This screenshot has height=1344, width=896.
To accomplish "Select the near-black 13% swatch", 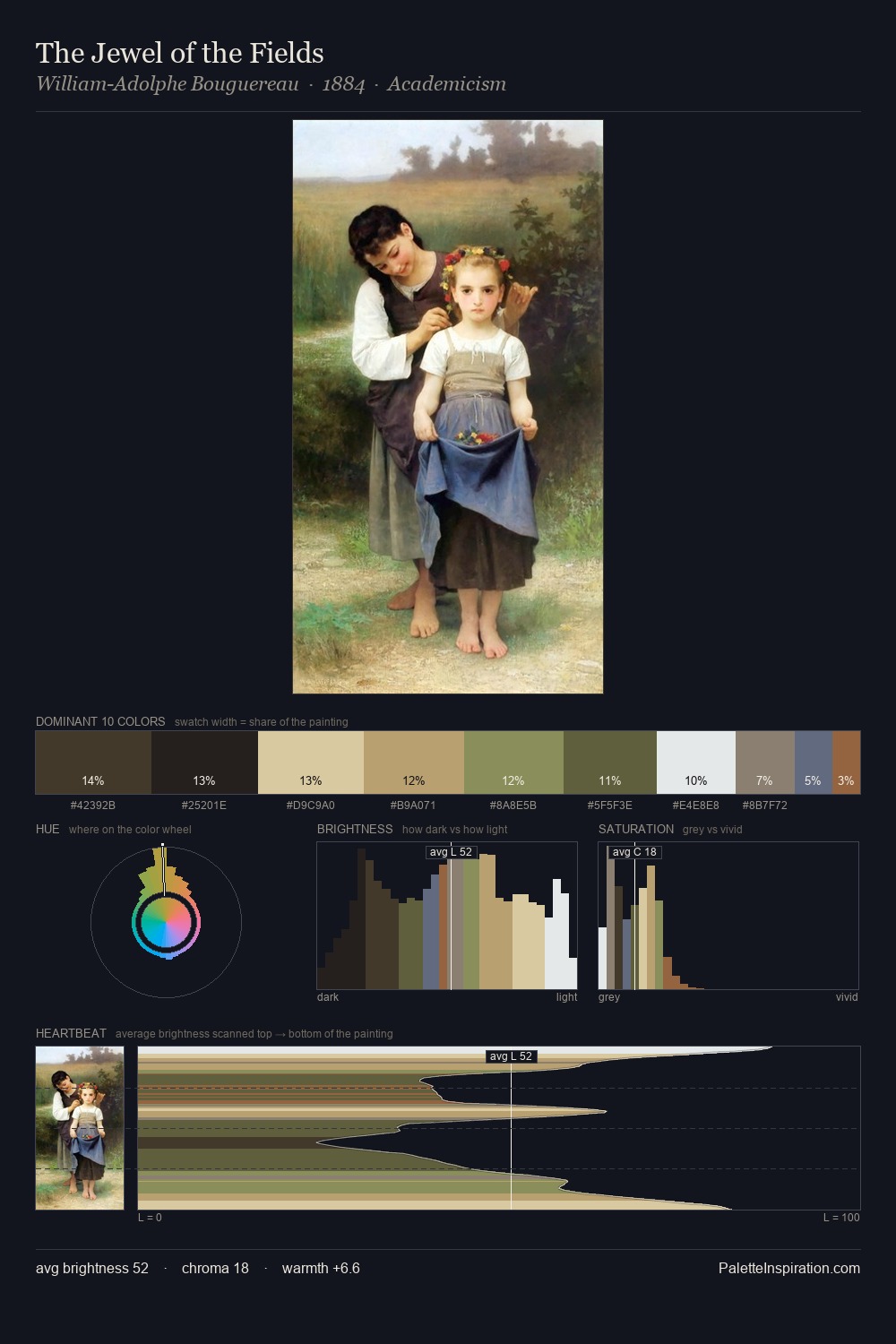I will (204, 762).
